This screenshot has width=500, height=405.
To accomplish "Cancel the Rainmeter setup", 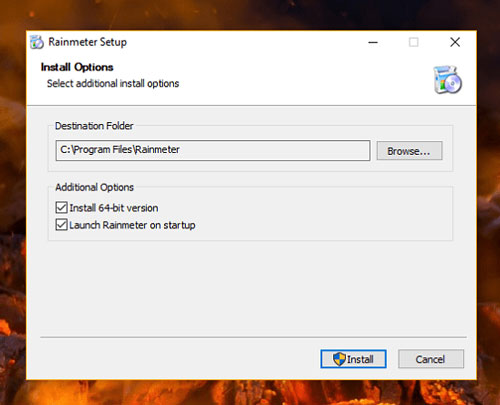I will tap(431, 359).
